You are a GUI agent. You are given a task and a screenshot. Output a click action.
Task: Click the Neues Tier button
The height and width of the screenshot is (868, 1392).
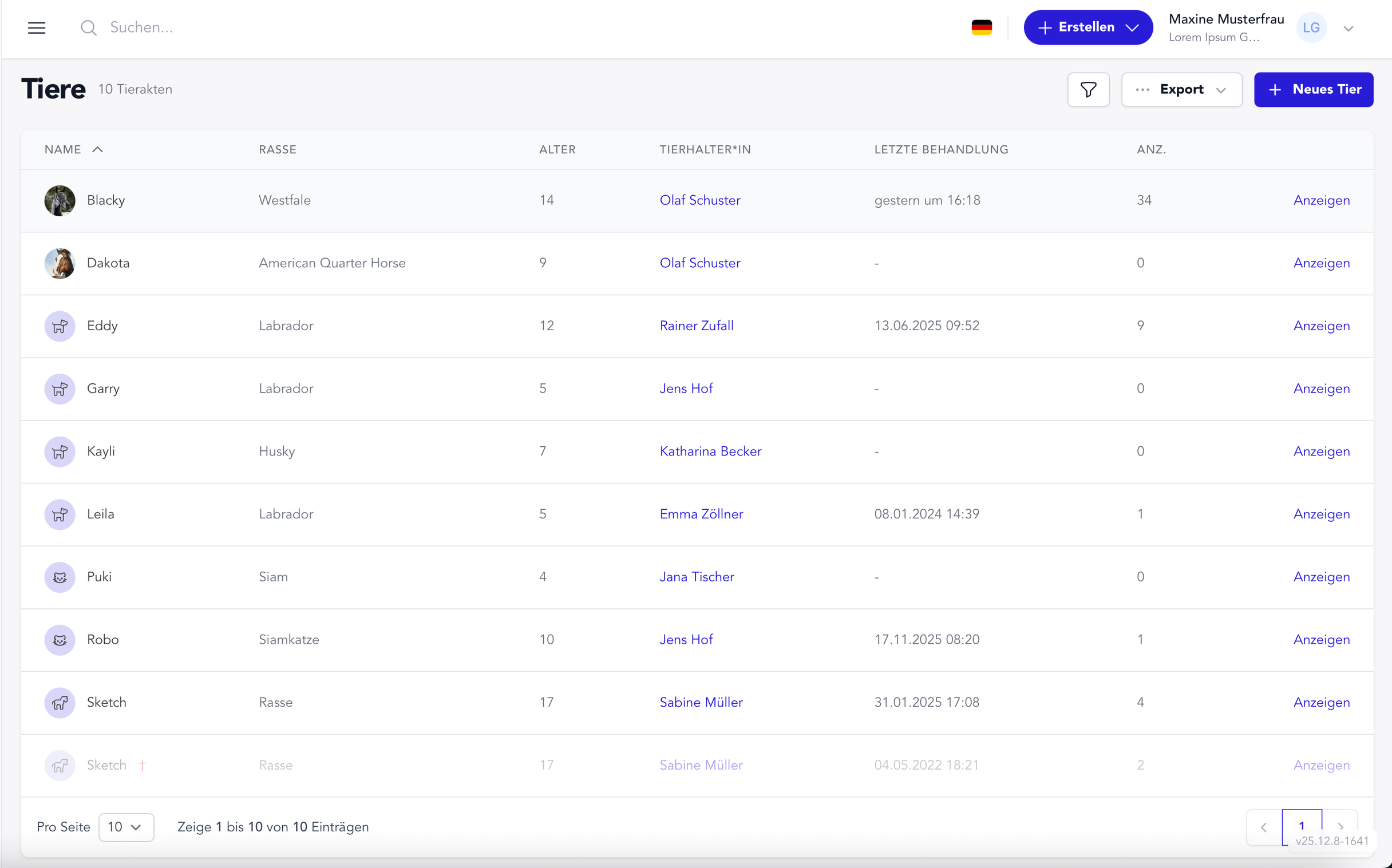click(1314, 90)
